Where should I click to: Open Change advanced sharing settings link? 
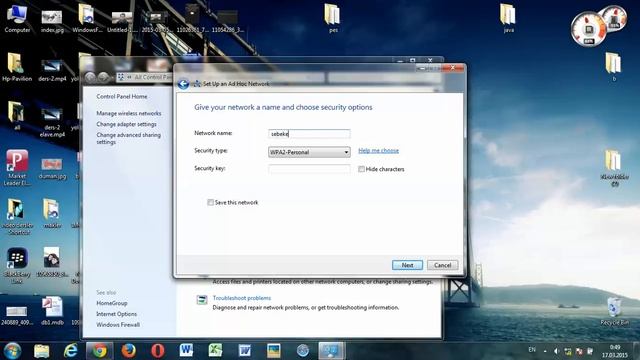[128, 138]
